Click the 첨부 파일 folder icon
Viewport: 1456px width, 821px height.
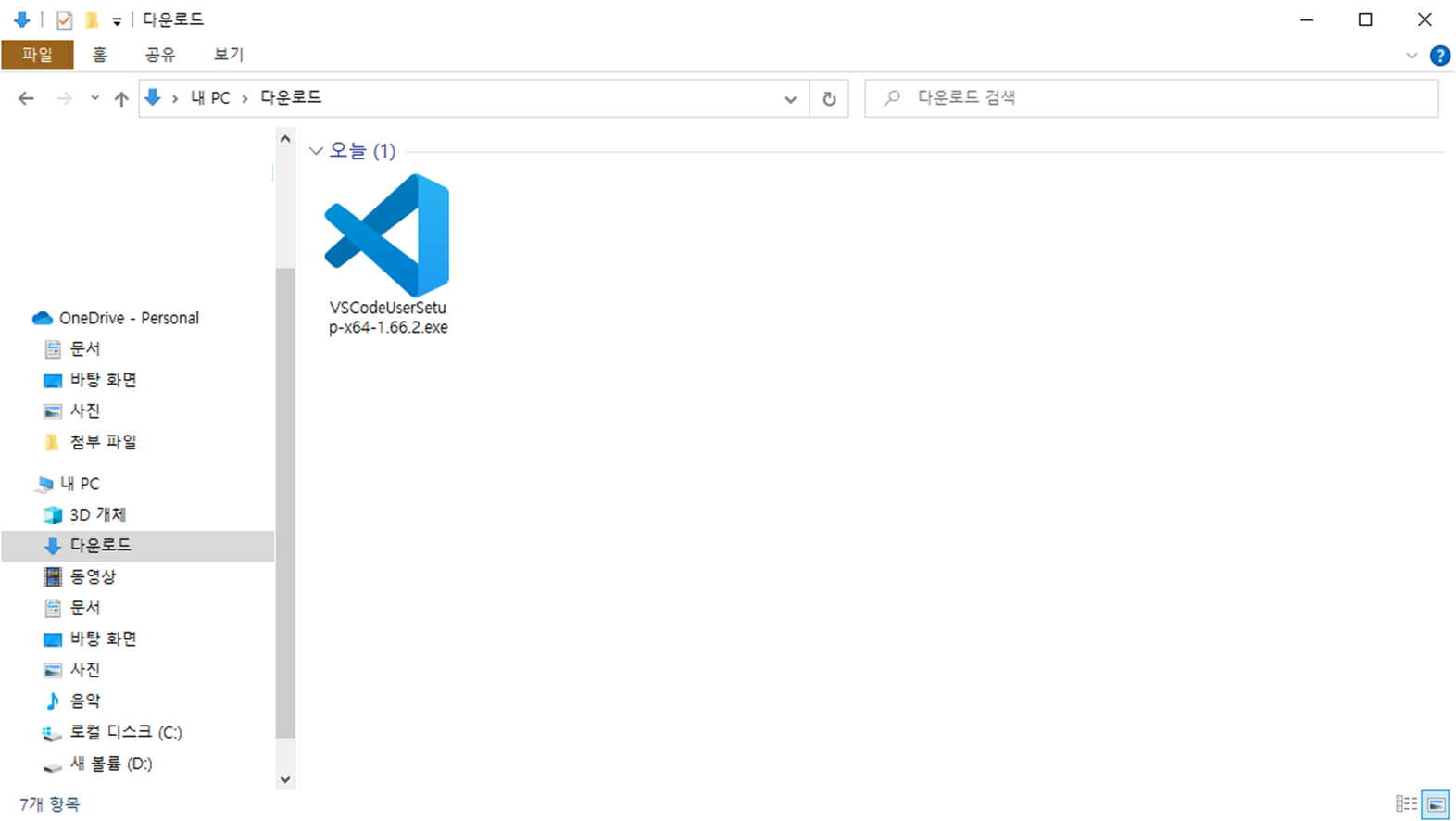click(x=53, y=442)
